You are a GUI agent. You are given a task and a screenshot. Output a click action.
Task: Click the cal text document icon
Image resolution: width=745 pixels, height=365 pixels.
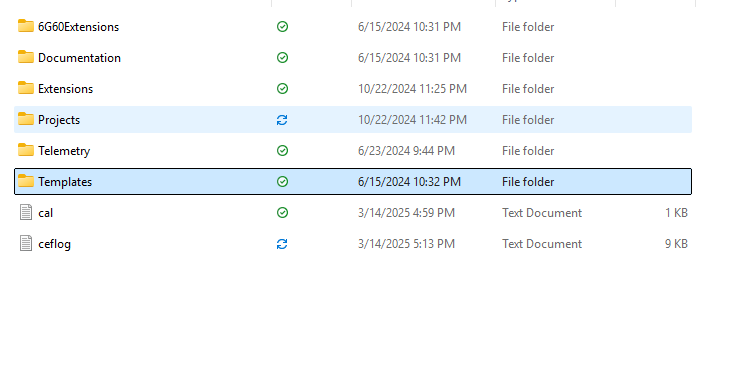26,212
